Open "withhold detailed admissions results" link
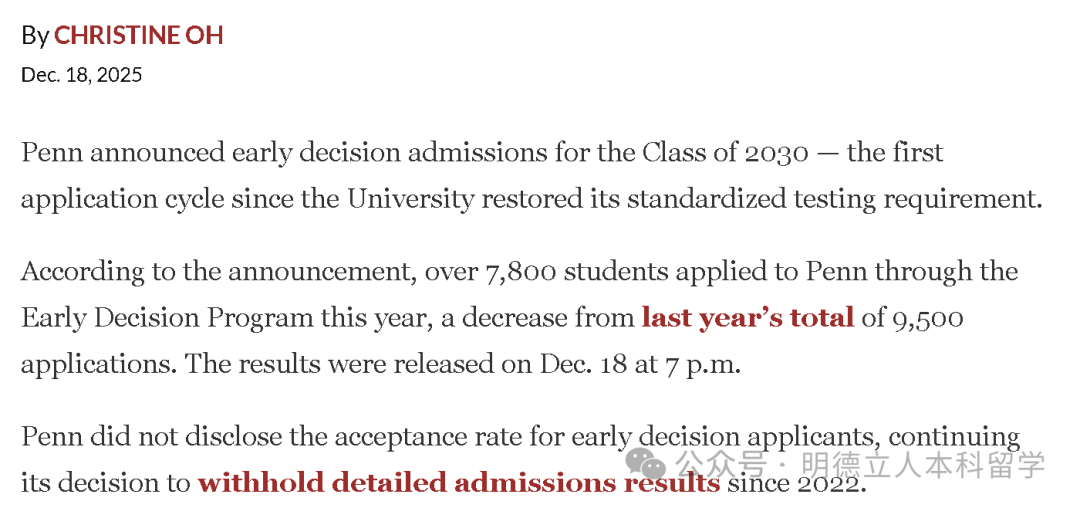 (x=458, y=483)
